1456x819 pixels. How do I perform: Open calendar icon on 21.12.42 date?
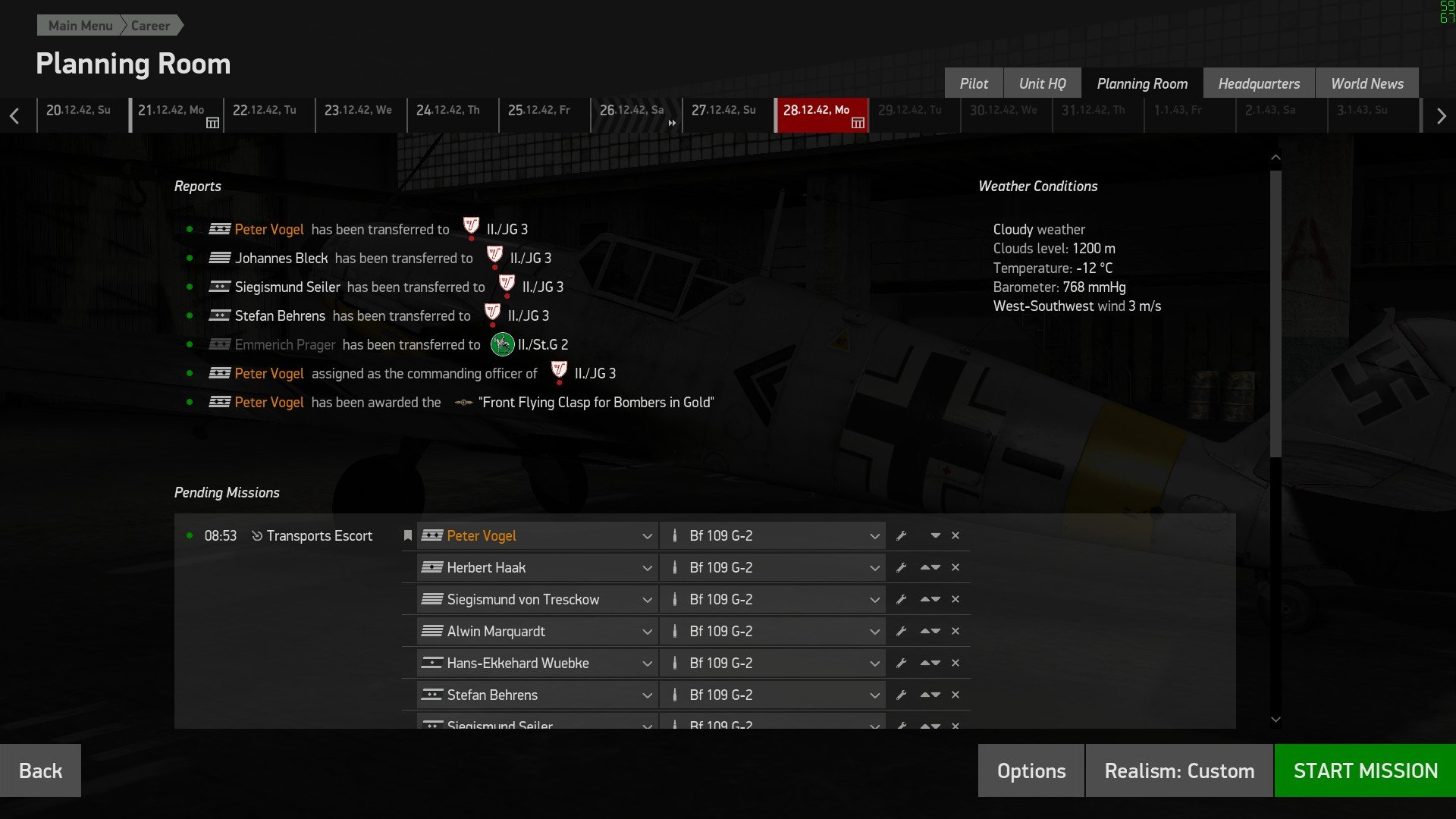(x=212, y=123)
